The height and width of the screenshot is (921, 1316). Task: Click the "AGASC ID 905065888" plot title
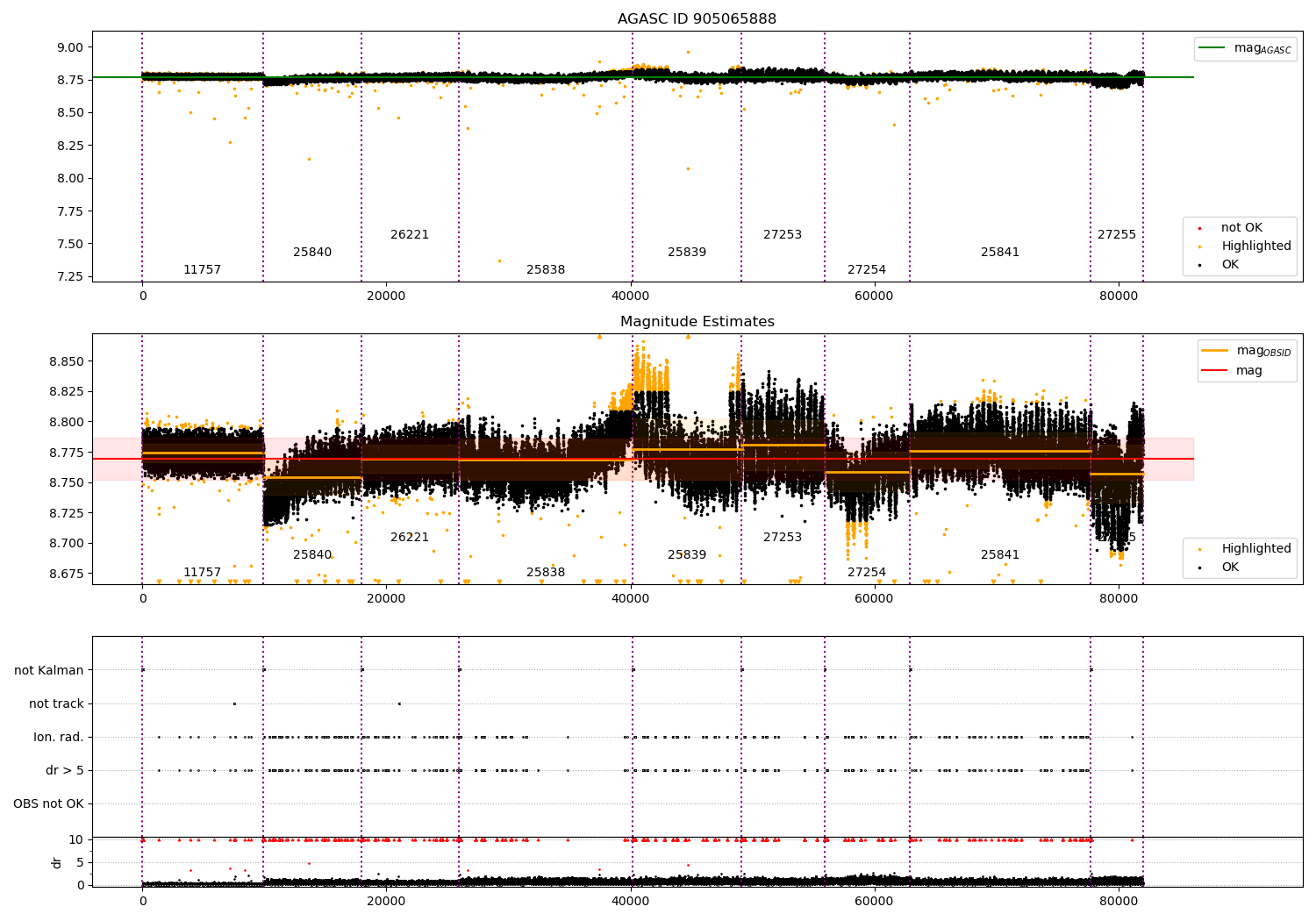point(697,19)
